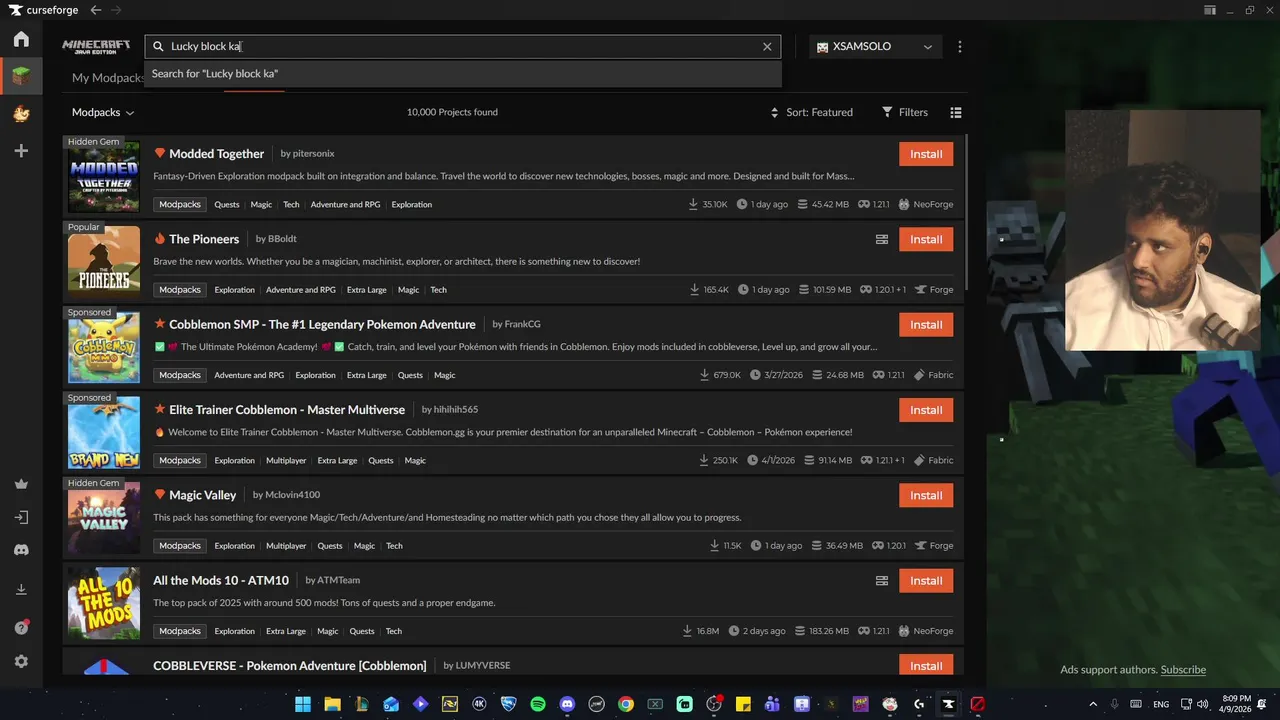Image resolution: width=1280 pixels, height=720 pixels.
Task: Install Modded Together modpack
Action: [x=926, y=154]
